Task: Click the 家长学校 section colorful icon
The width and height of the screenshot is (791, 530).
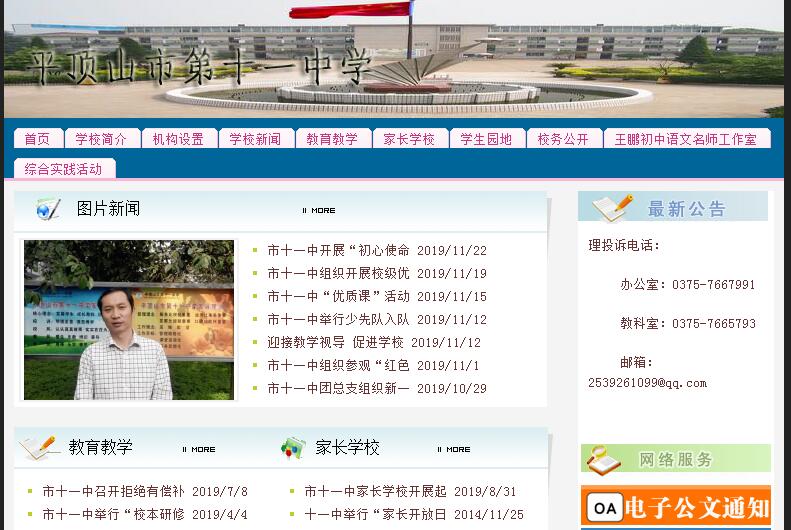Action: point(293,448)
